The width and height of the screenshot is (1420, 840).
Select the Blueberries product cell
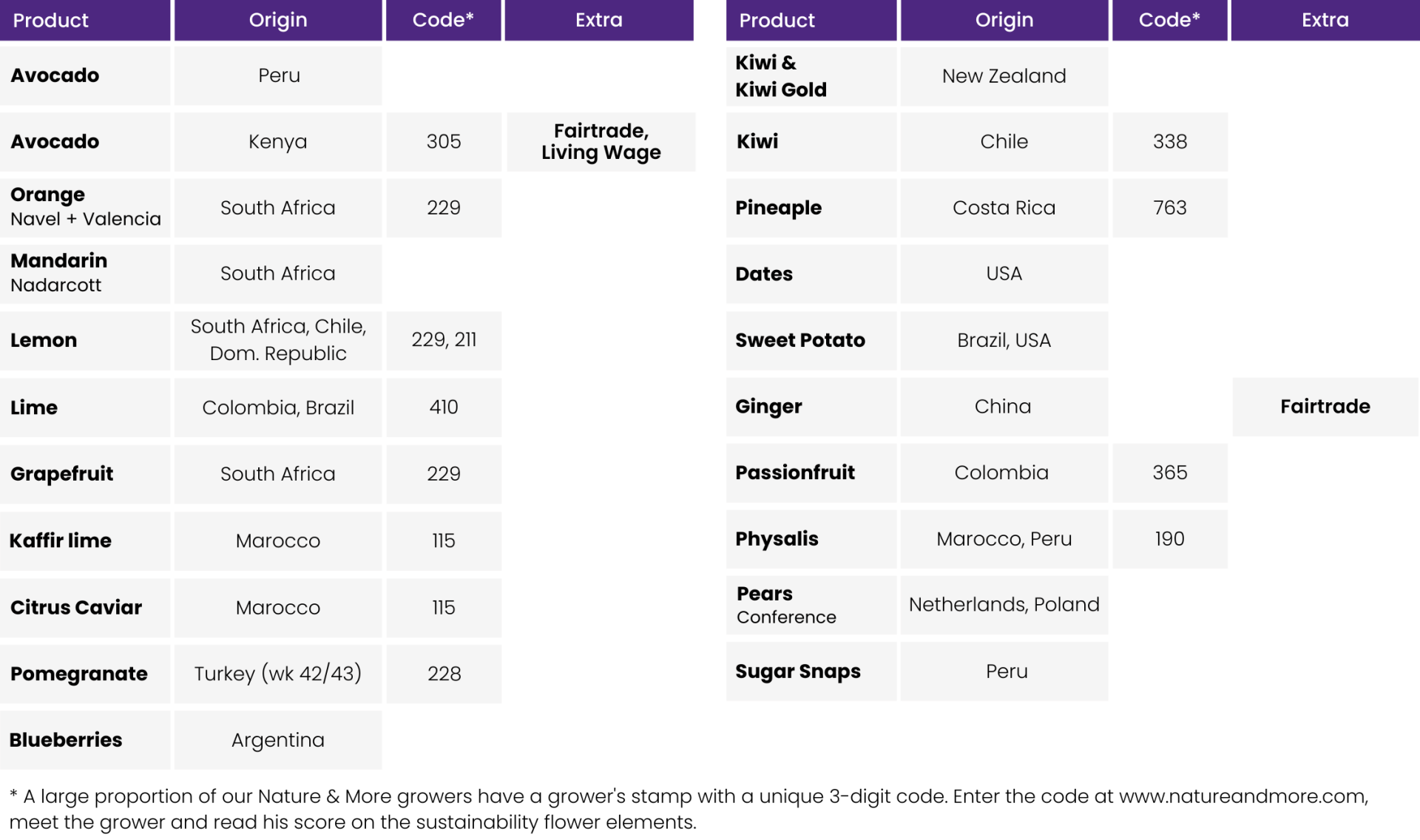coord(85,740)
